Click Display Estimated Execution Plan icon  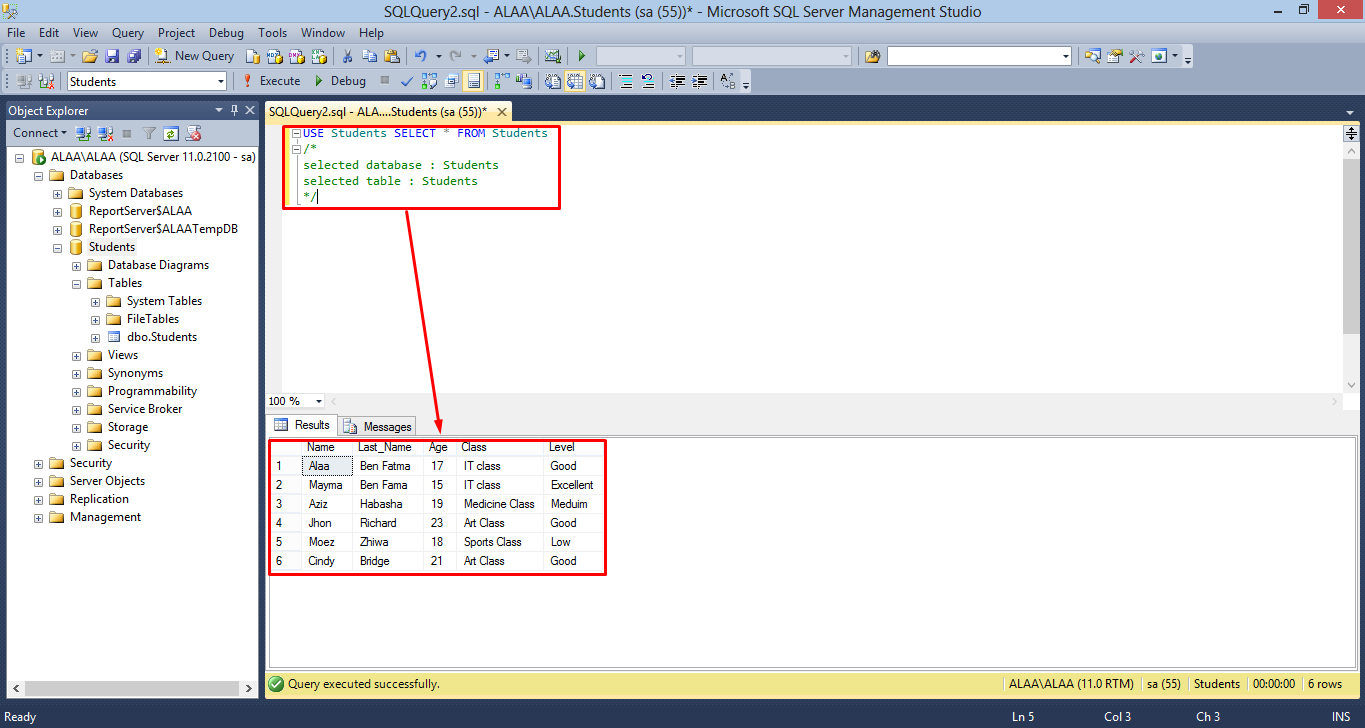[x=430, y=81]
